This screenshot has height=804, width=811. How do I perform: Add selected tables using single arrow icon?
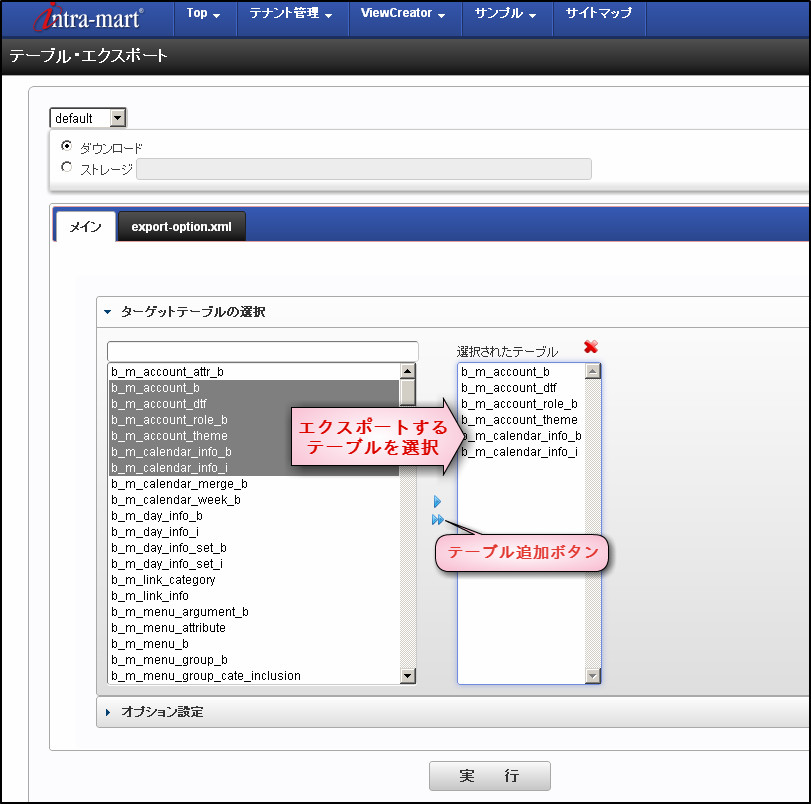point(436,501)
